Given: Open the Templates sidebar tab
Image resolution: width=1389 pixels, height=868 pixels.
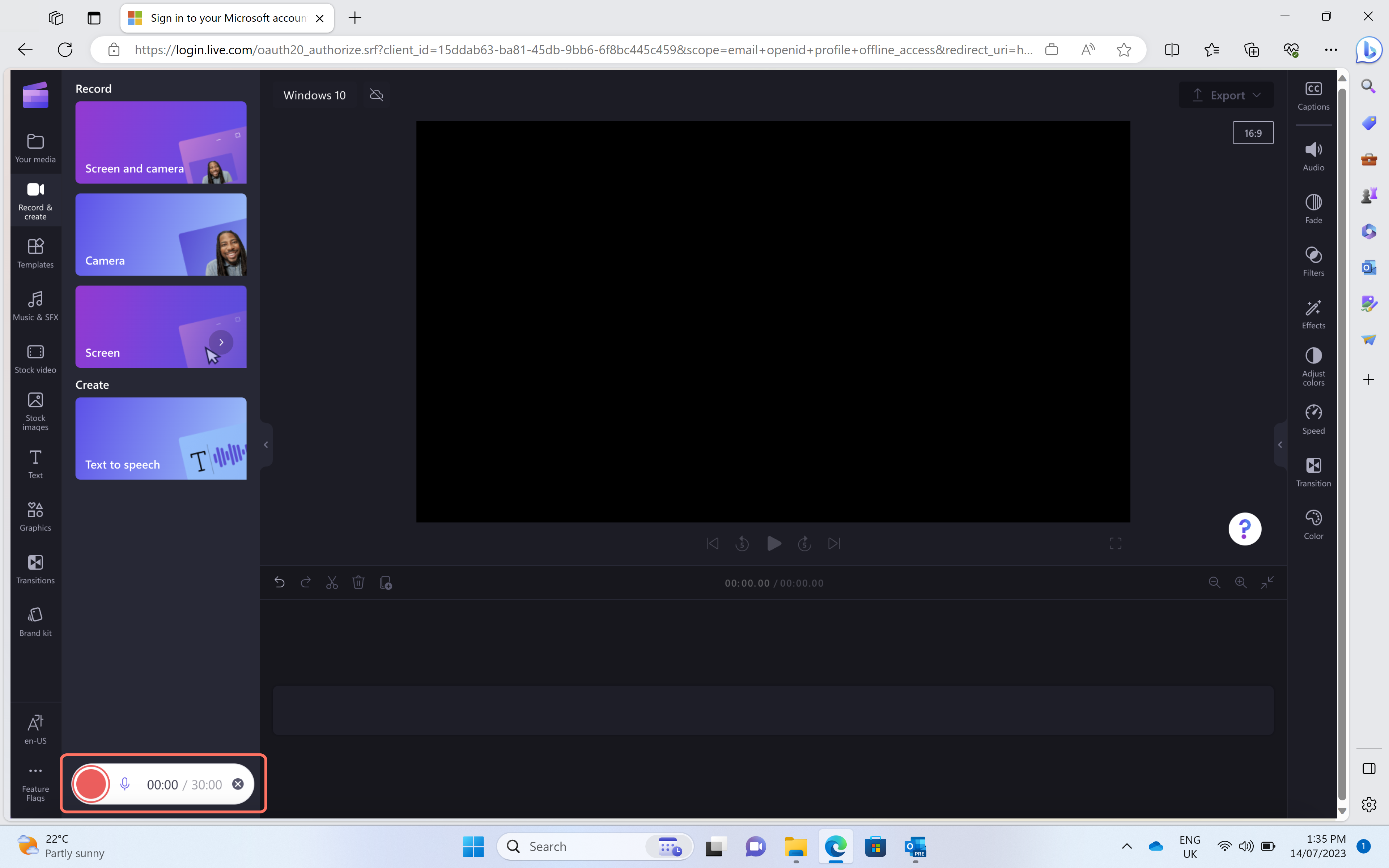Looking at the screenshot, I should click(35, 253).
